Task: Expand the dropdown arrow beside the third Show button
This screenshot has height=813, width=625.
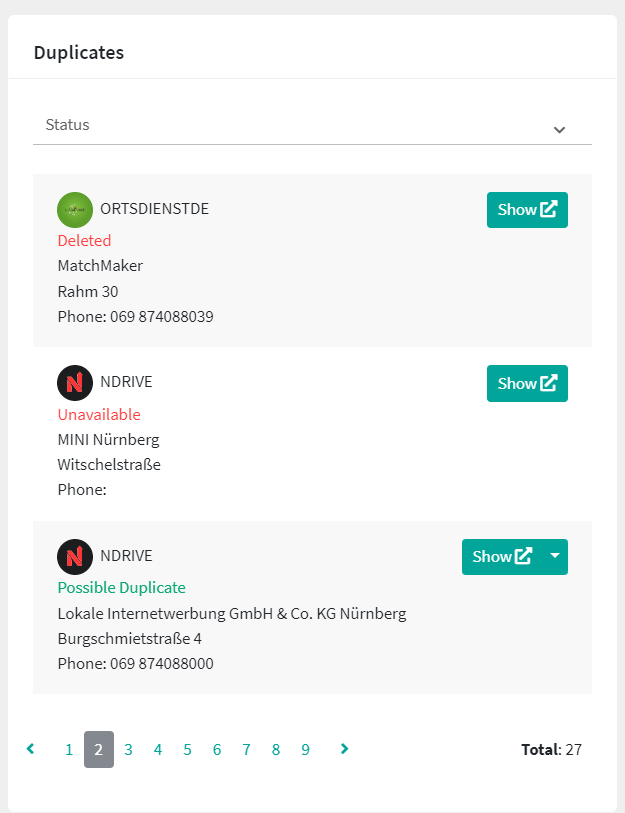Action: [x=555, y=557]
